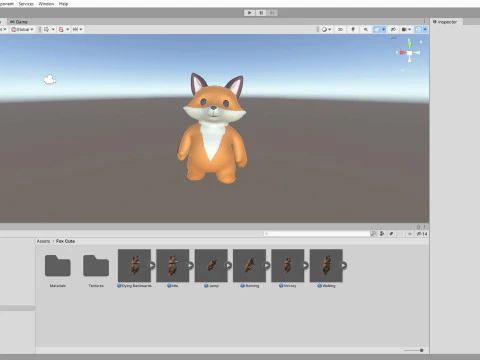
Task: Select the fox character in the Scene view
Action: [212, 128]
